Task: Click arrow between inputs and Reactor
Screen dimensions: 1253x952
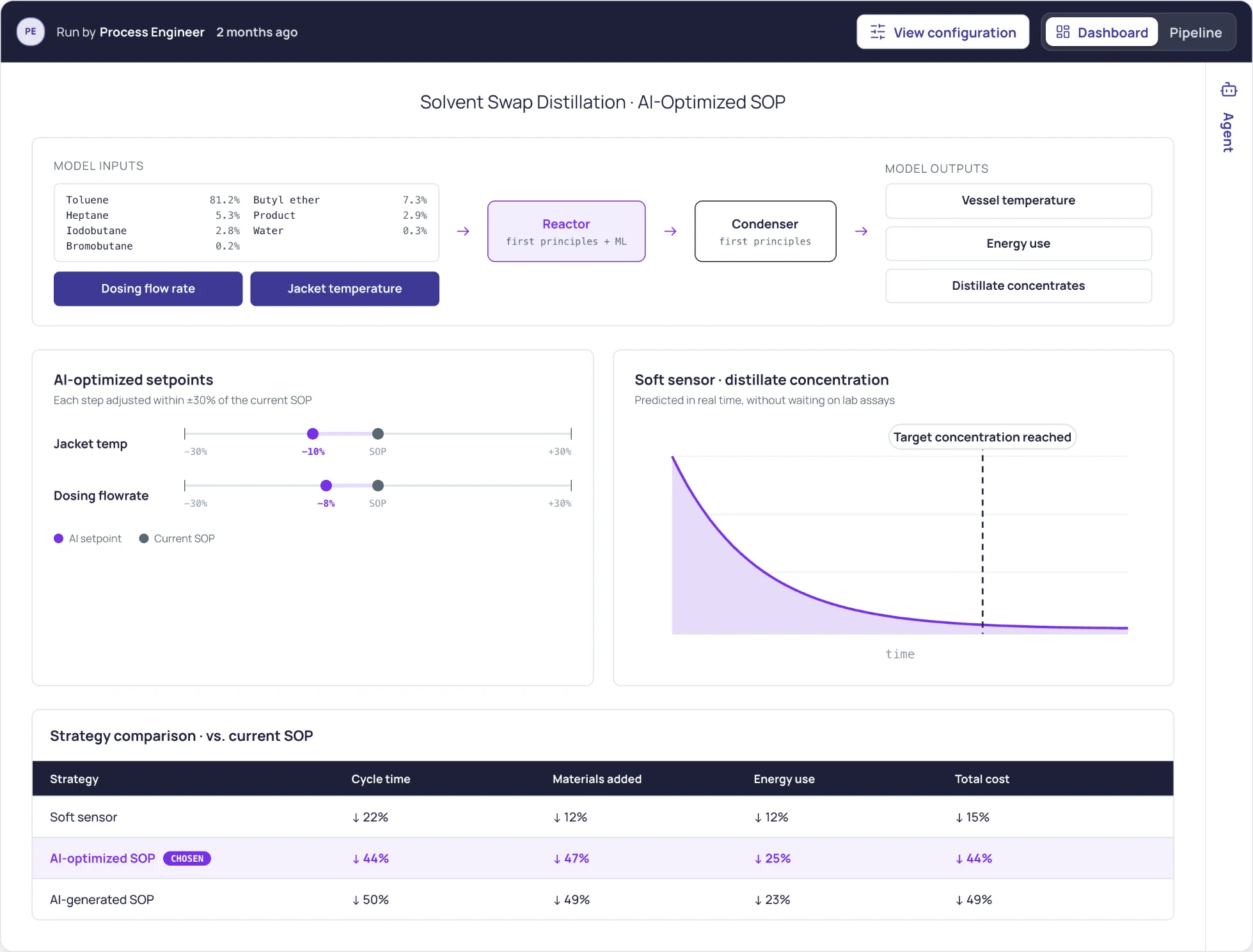Action: click(x=463, y=231)
